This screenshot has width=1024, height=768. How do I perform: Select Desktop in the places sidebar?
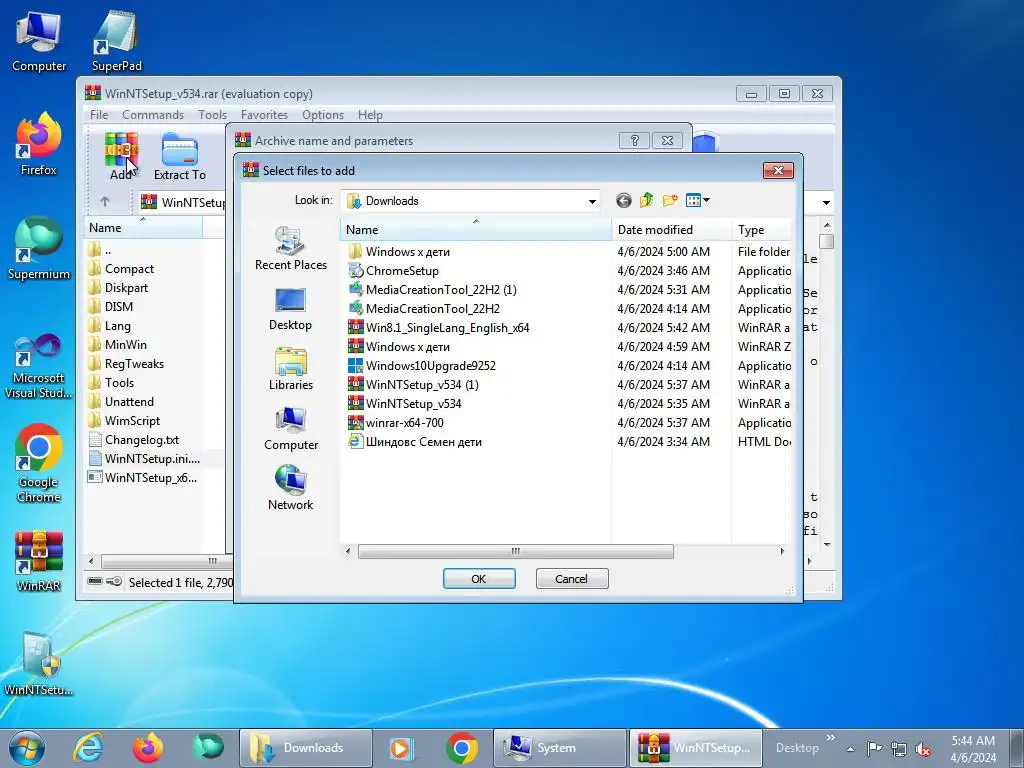pyautogui.click(x=291, y=309)
